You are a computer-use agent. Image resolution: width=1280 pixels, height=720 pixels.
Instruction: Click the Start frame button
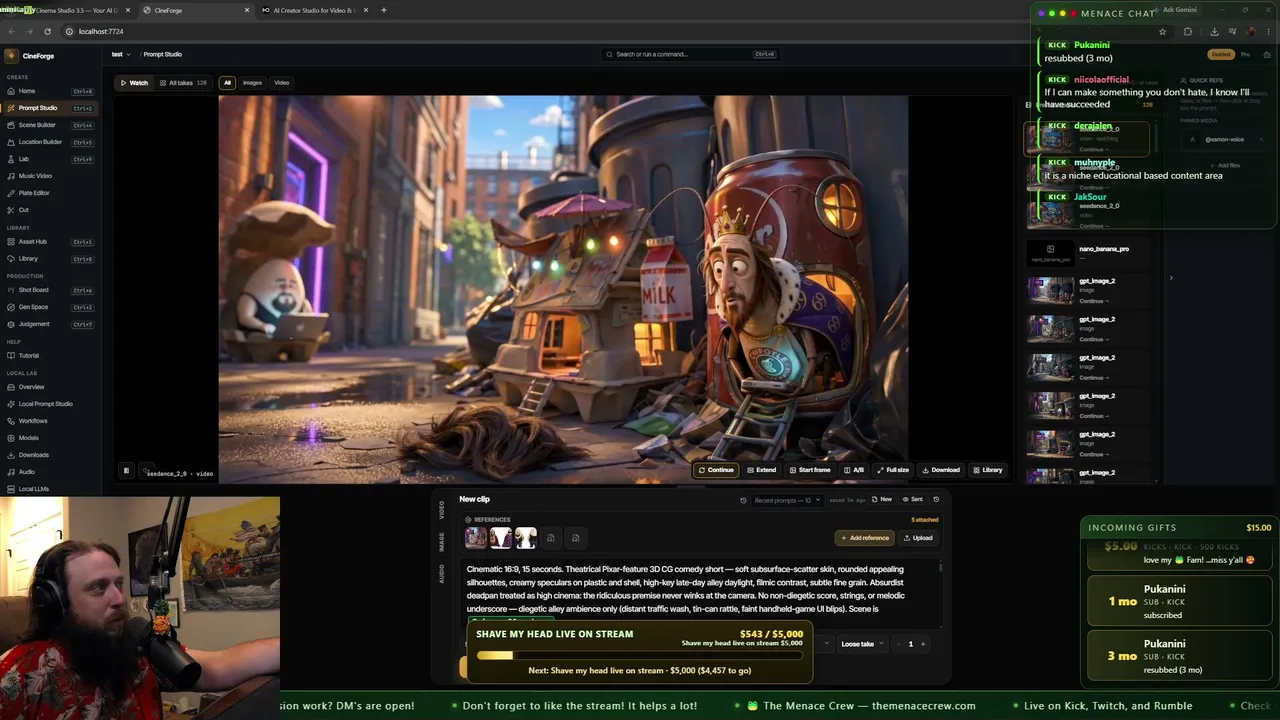point(810,470)
